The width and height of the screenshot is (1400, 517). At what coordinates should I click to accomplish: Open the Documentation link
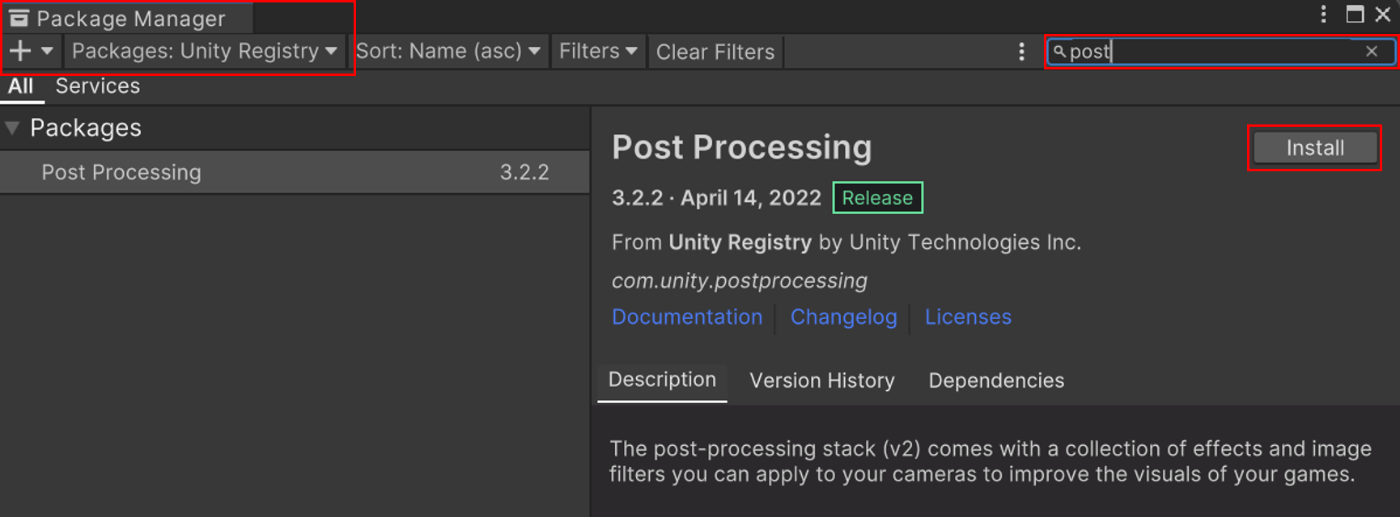pos(687,317)
